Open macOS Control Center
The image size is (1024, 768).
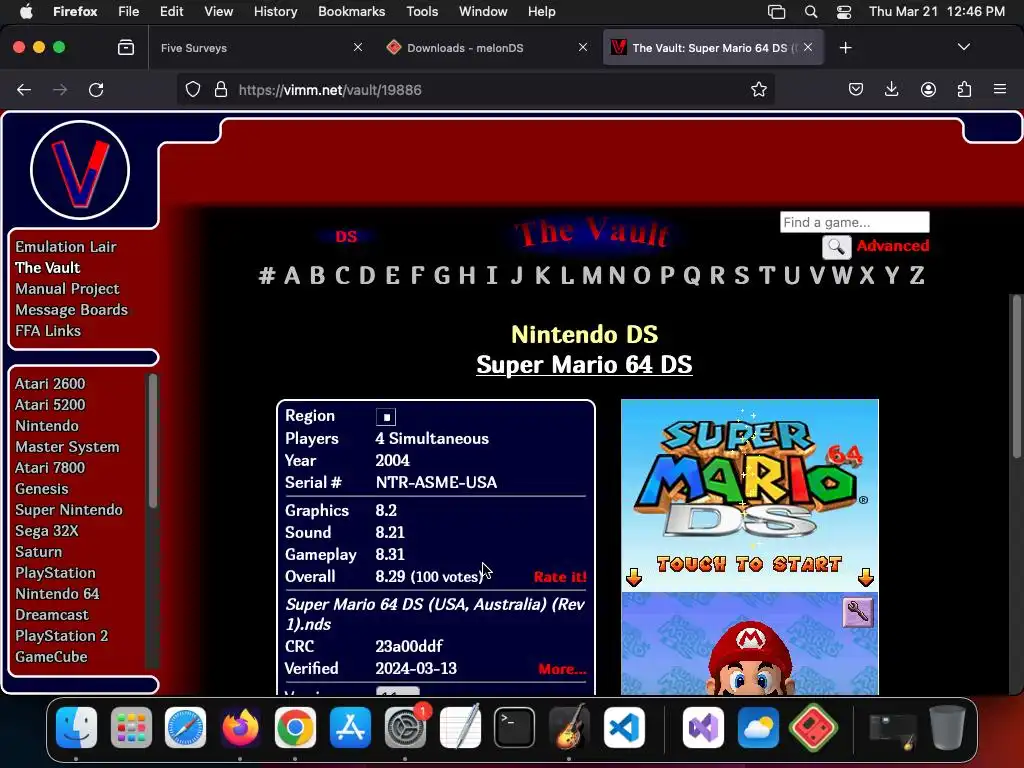844,12
